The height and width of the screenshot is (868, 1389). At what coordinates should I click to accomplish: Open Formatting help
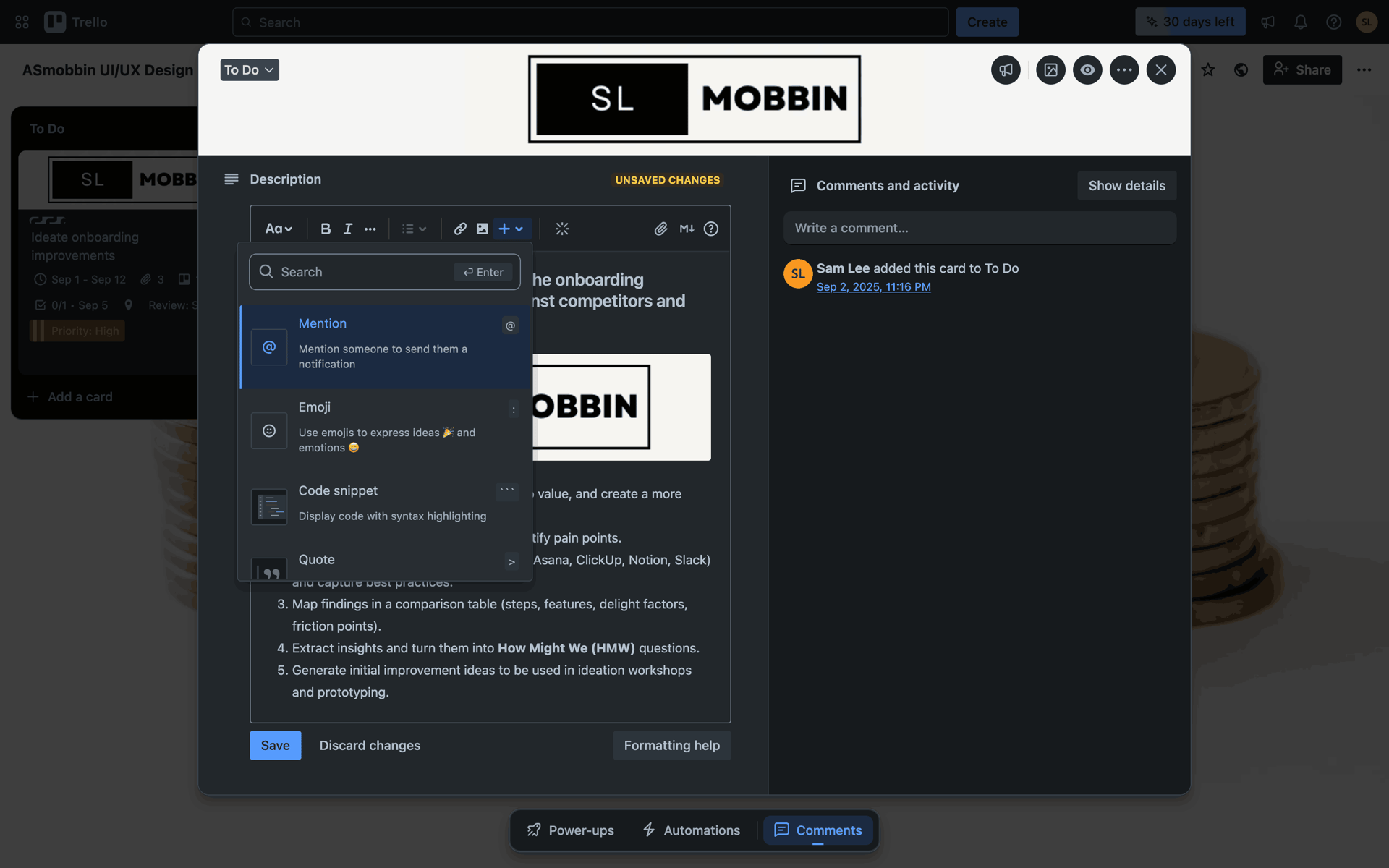(672, 745)
